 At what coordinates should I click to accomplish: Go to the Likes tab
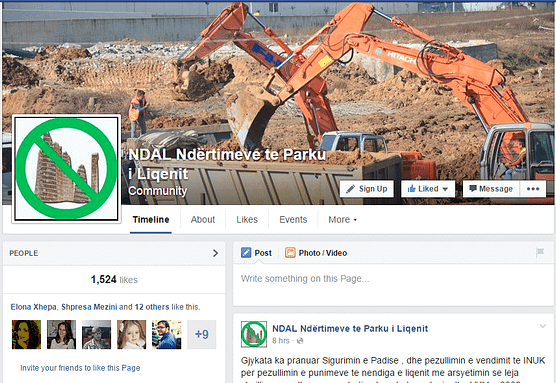[247, 220]
